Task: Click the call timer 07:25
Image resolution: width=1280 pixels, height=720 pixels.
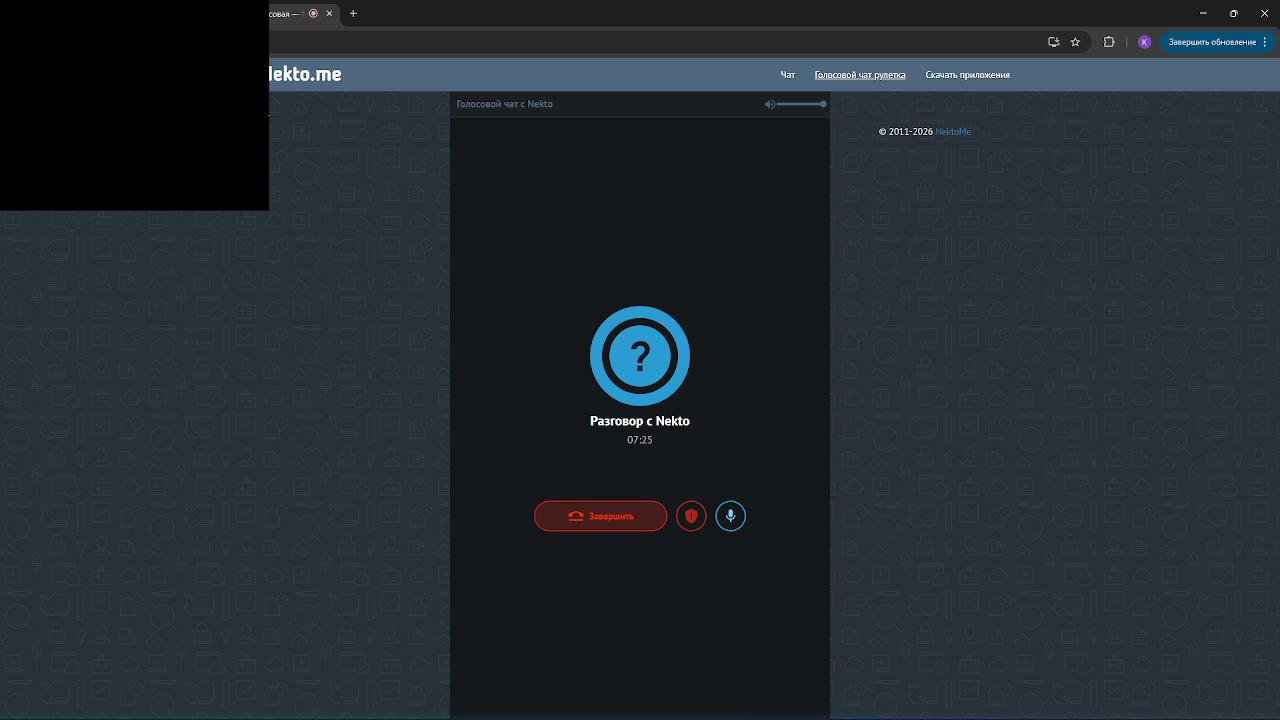Action: (640, 440)
